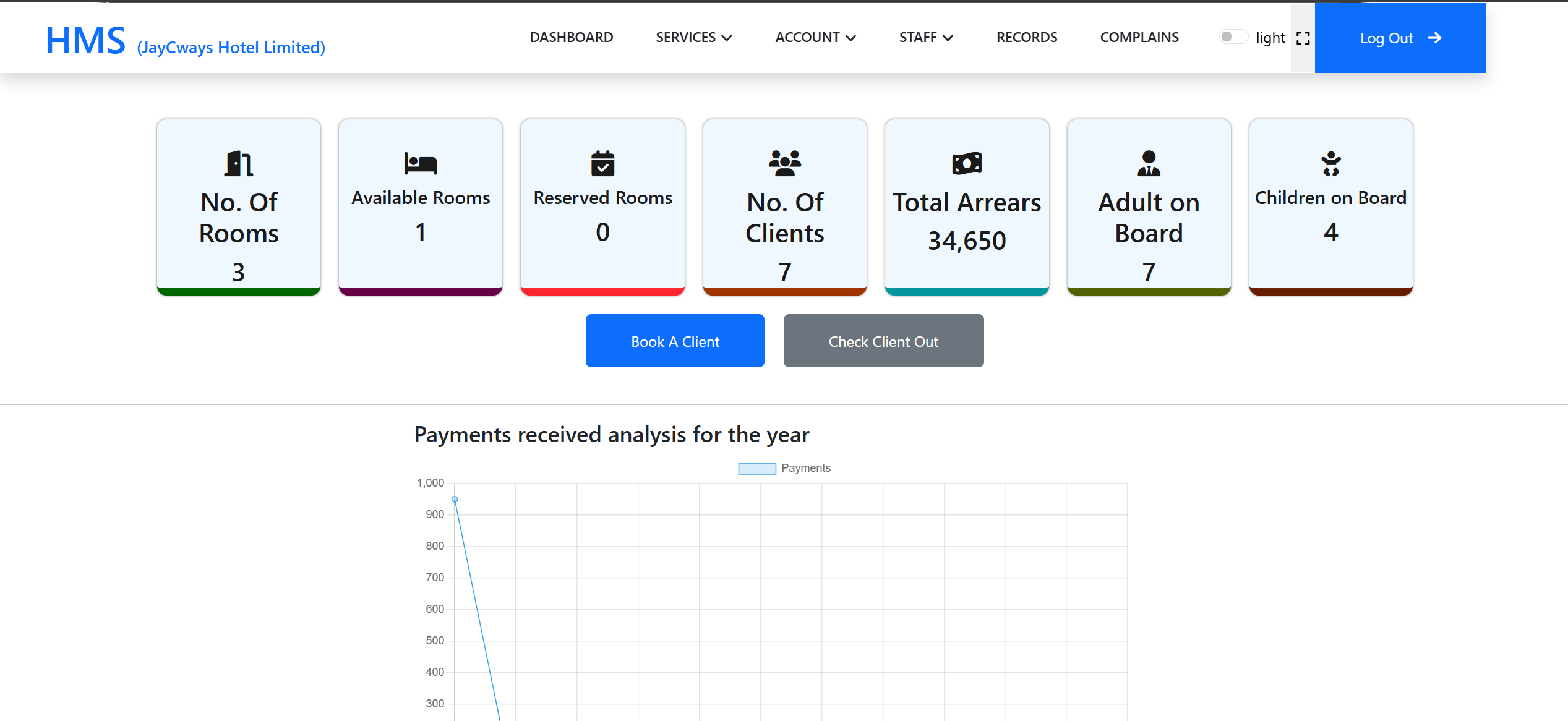1568x721 pixels.
Task: Click the door icon on Rooms card
Action: point(238,164)
